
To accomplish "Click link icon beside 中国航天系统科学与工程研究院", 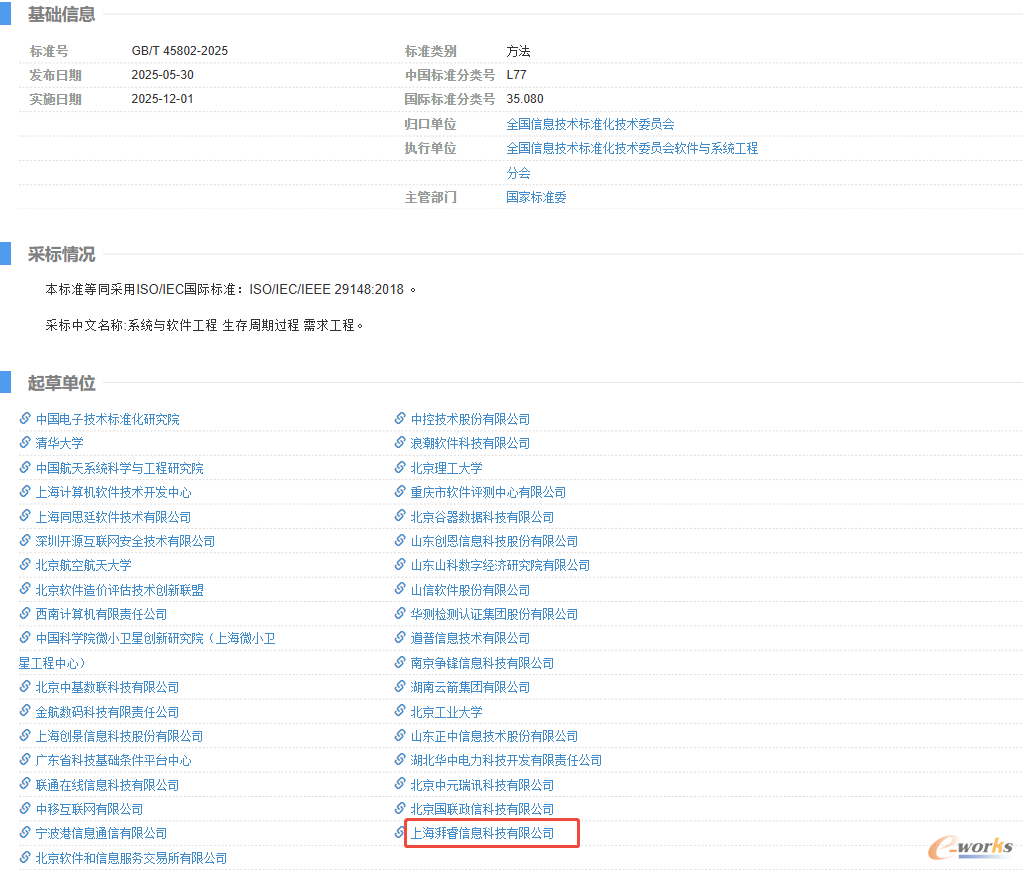I will [x=25, y=467].
